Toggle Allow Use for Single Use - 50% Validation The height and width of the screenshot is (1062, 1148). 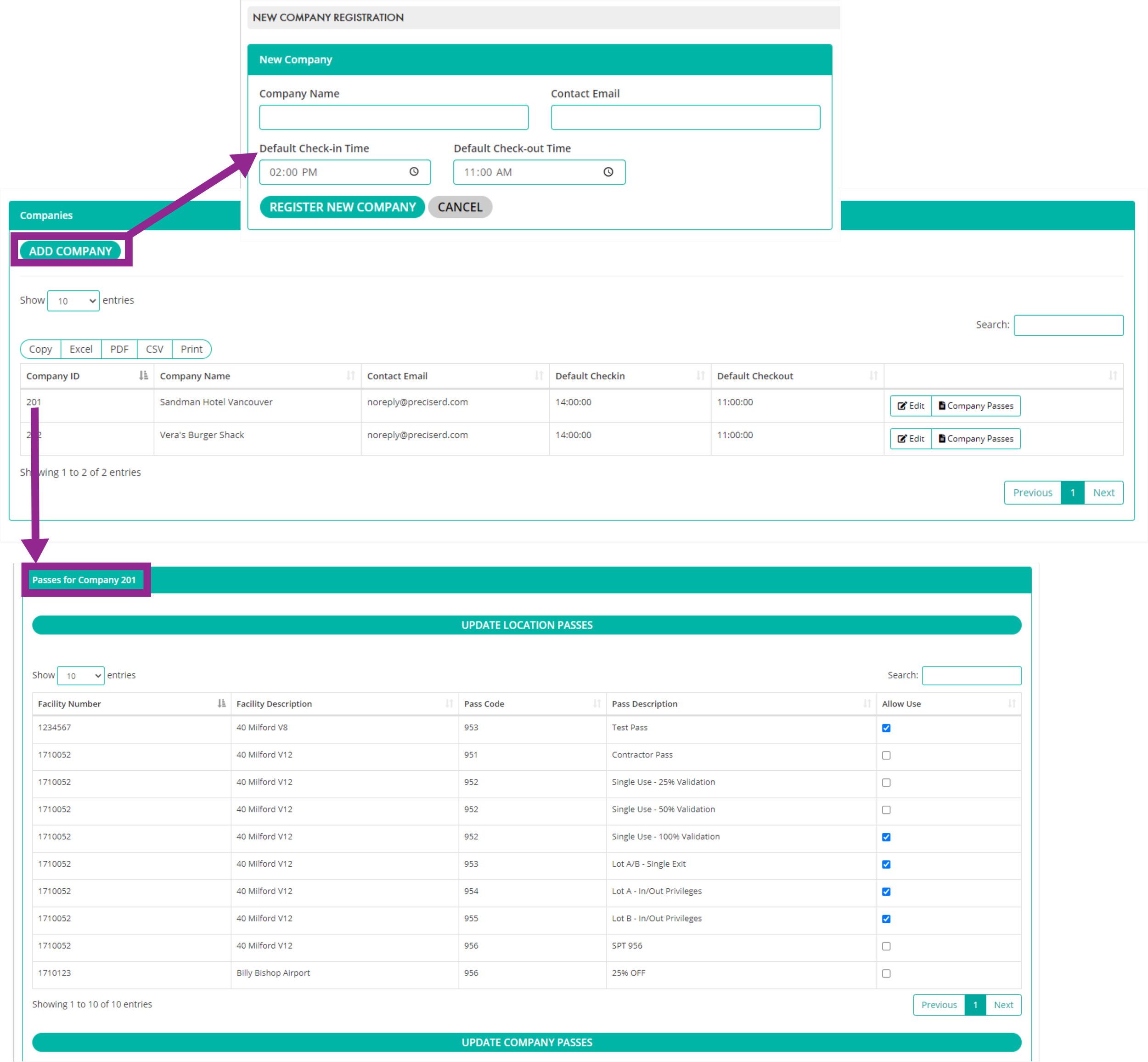click(886, 810)
